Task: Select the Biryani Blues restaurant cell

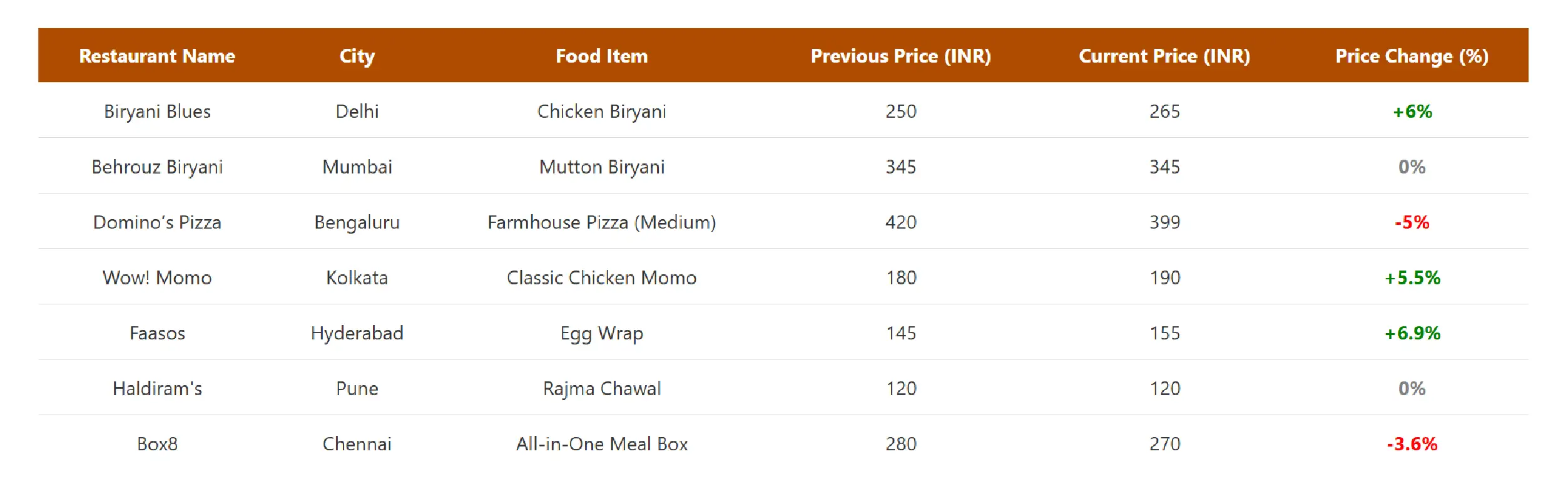Action: 157,111
